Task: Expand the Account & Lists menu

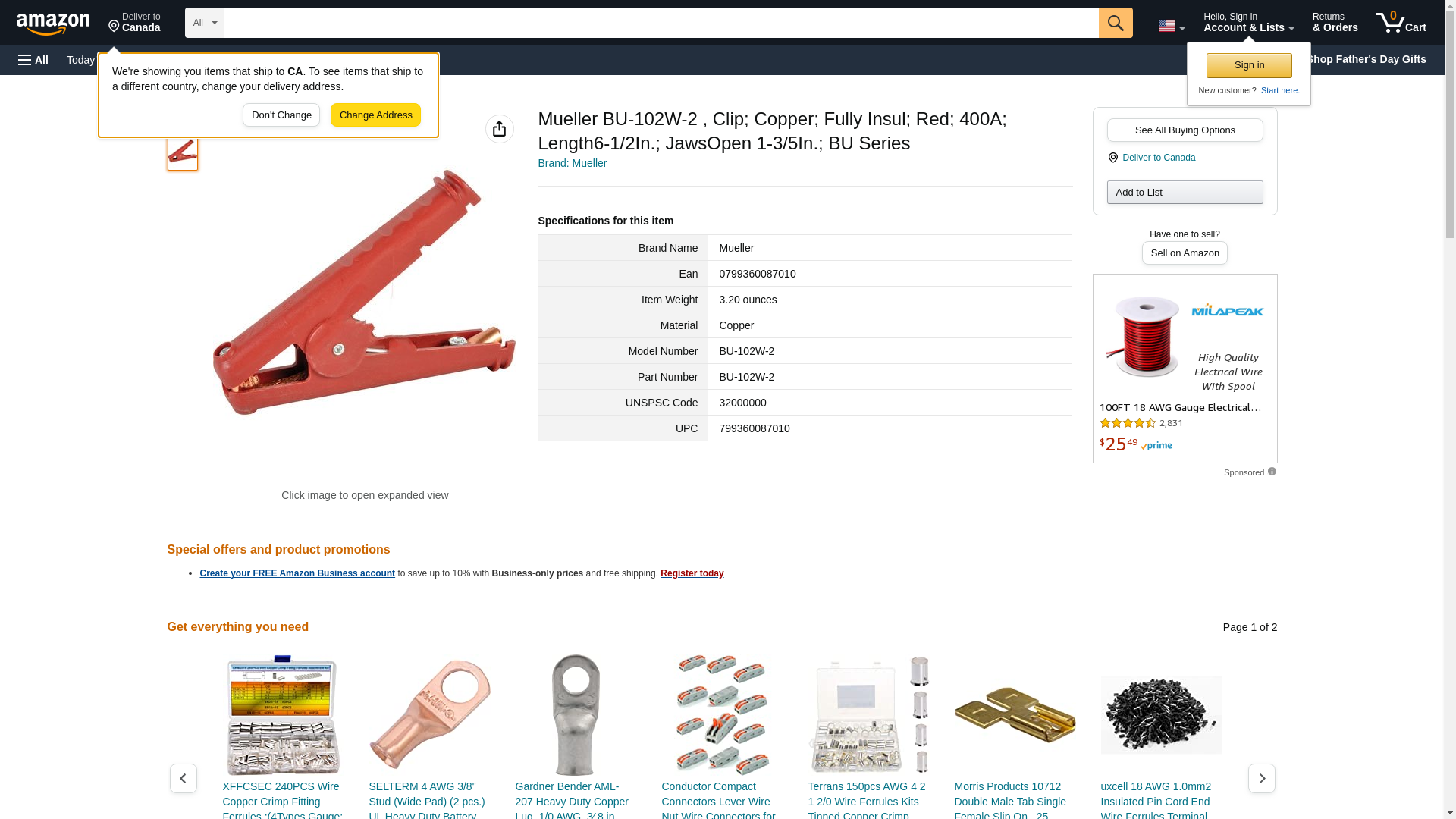Action: [x=1248, y=23]
